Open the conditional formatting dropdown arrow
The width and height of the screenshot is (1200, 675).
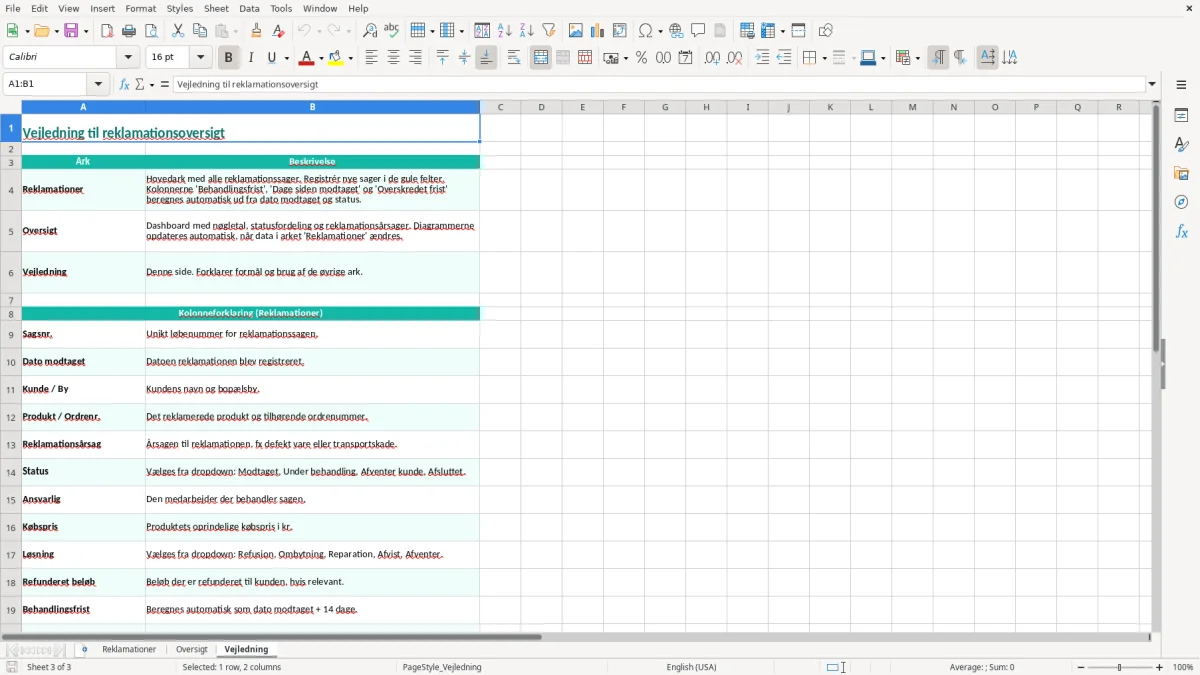tap(917, 58)
